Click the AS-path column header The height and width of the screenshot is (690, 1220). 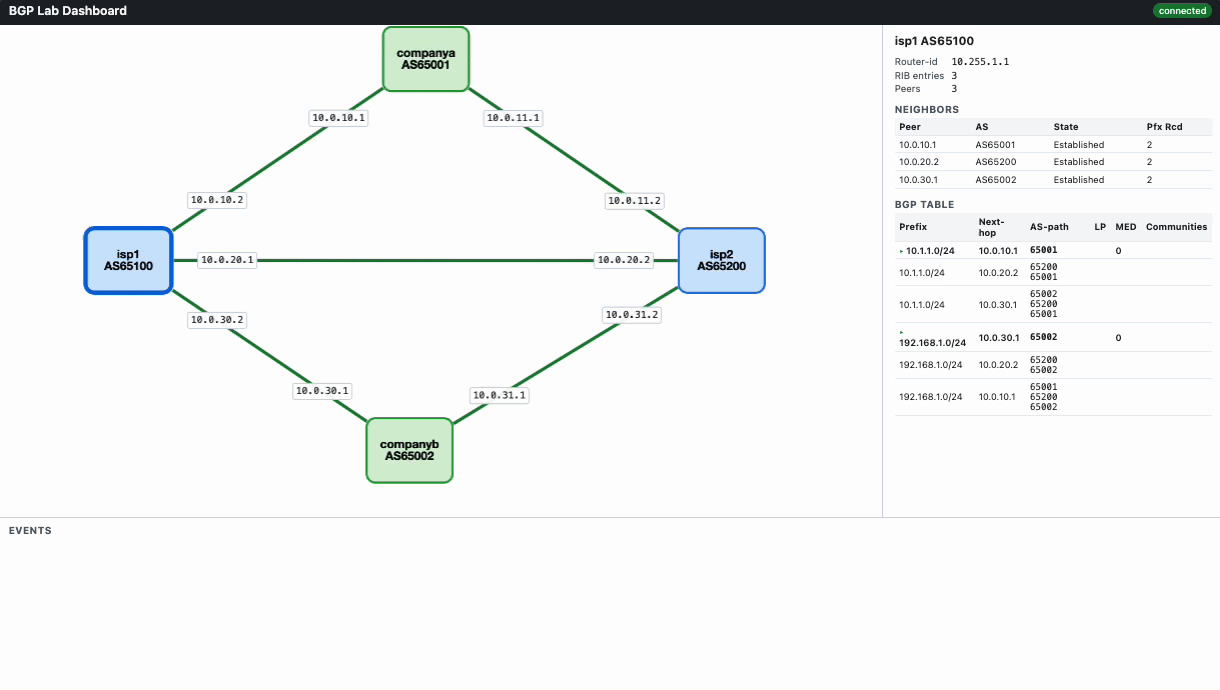click(x=1049, y=227)
